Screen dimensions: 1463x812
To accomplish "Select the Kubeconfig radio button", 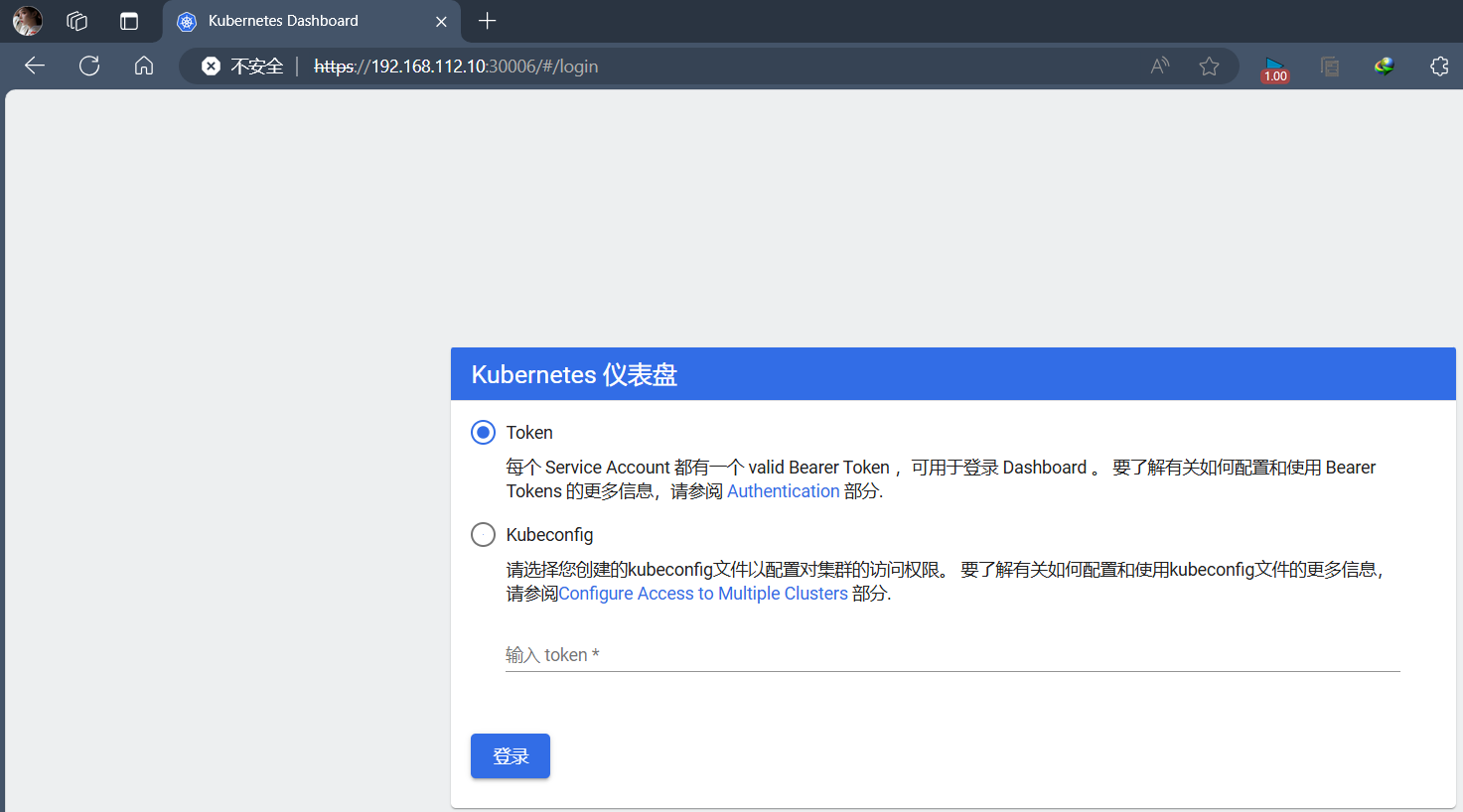I will [483, 535].
